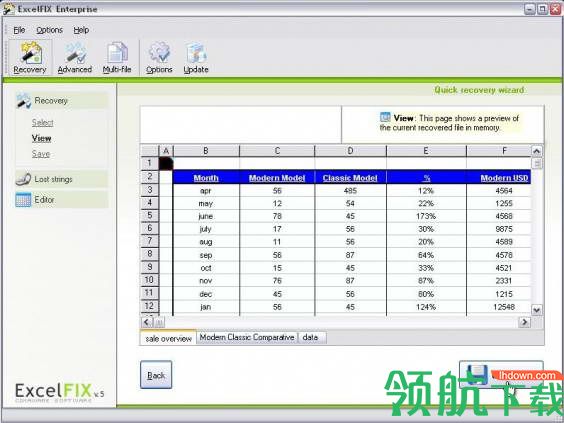Viewport: 564px width, 423px height.
Task: Click the cell containing '12548'
Action: pyautogui.click(x=499, y=307)
